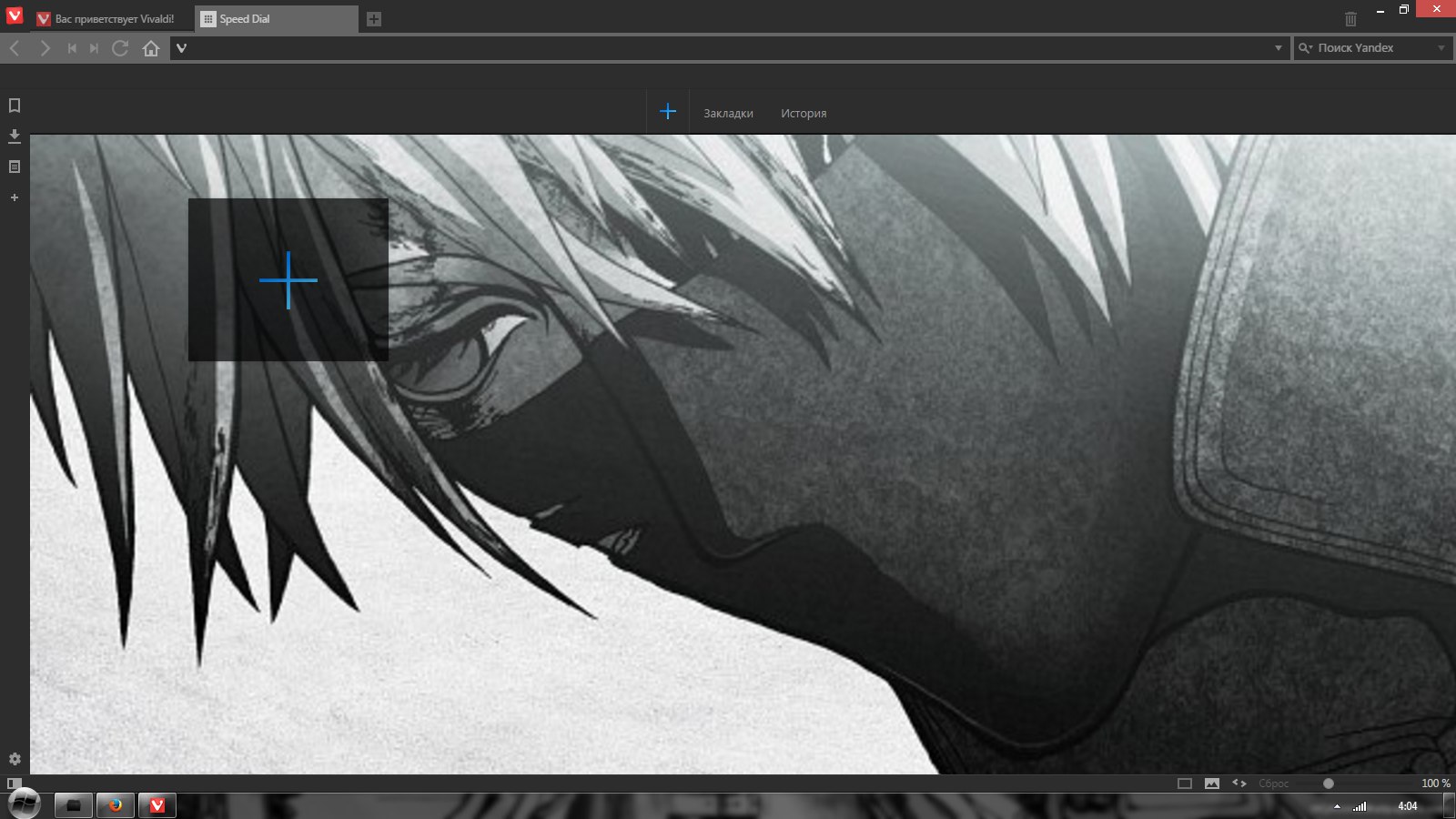
Task: Show hidden system tray icons
Action: click(1337, 806)
